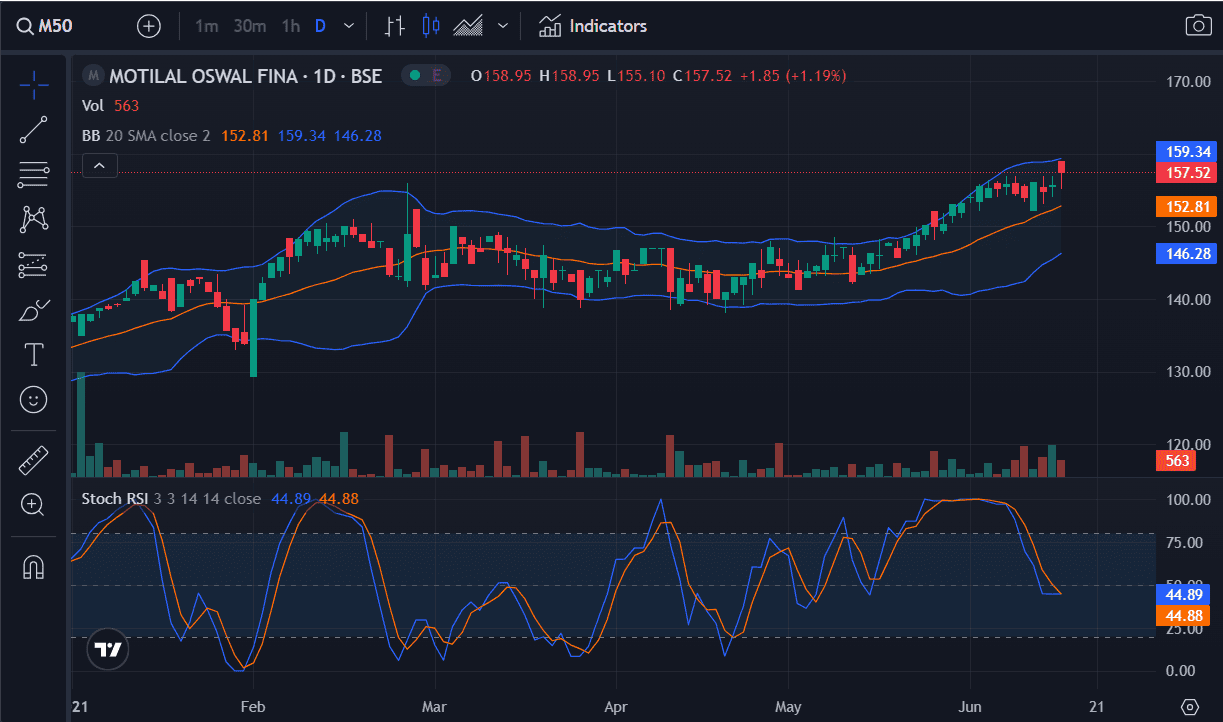Image resolution: width=1223 pixels, height=722 pixels.
Task: Select the text annotation tool
Action: coord(34,354)
